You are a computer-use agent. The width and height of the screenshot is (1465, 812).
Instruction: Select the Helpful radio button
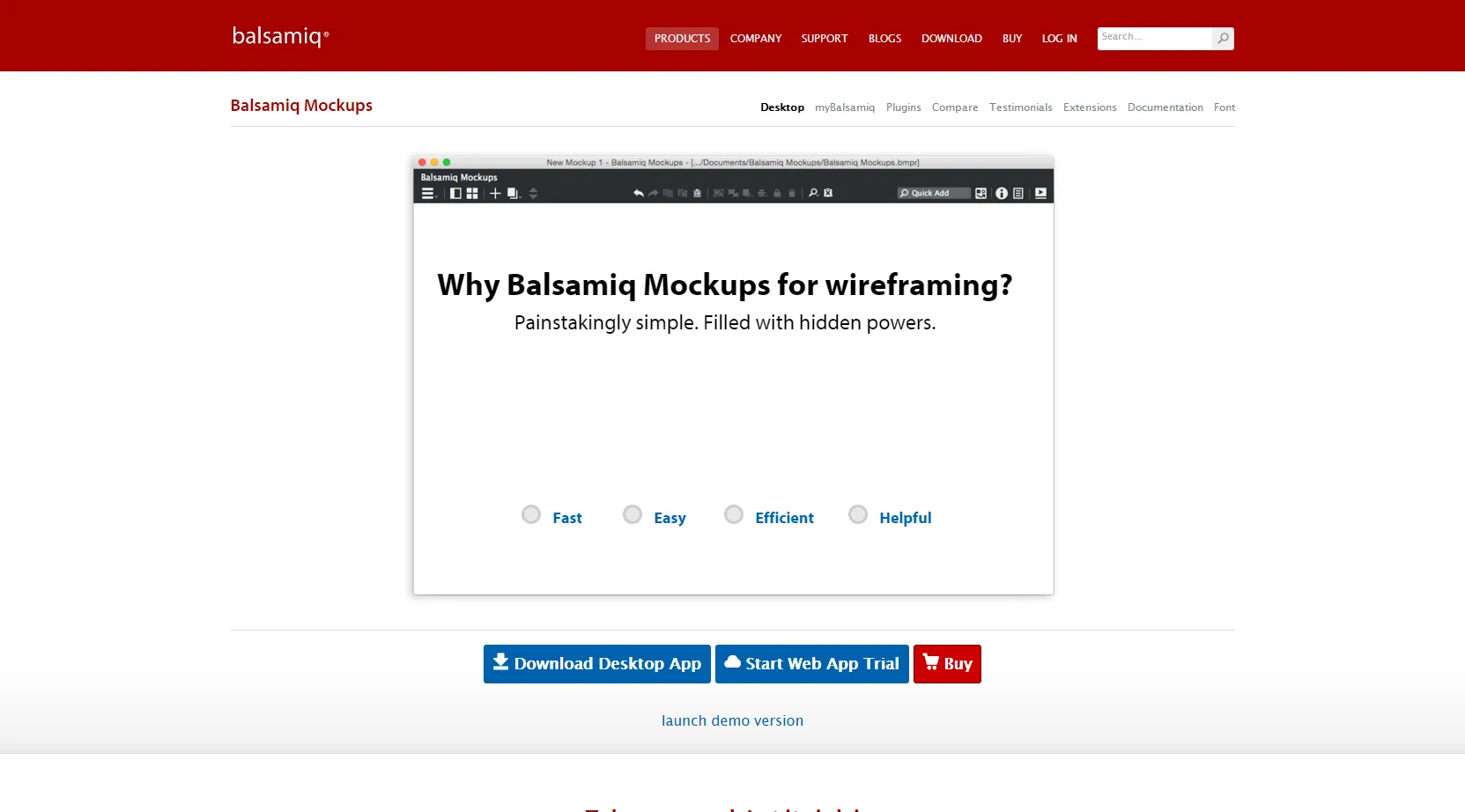[x=858, y=514]
